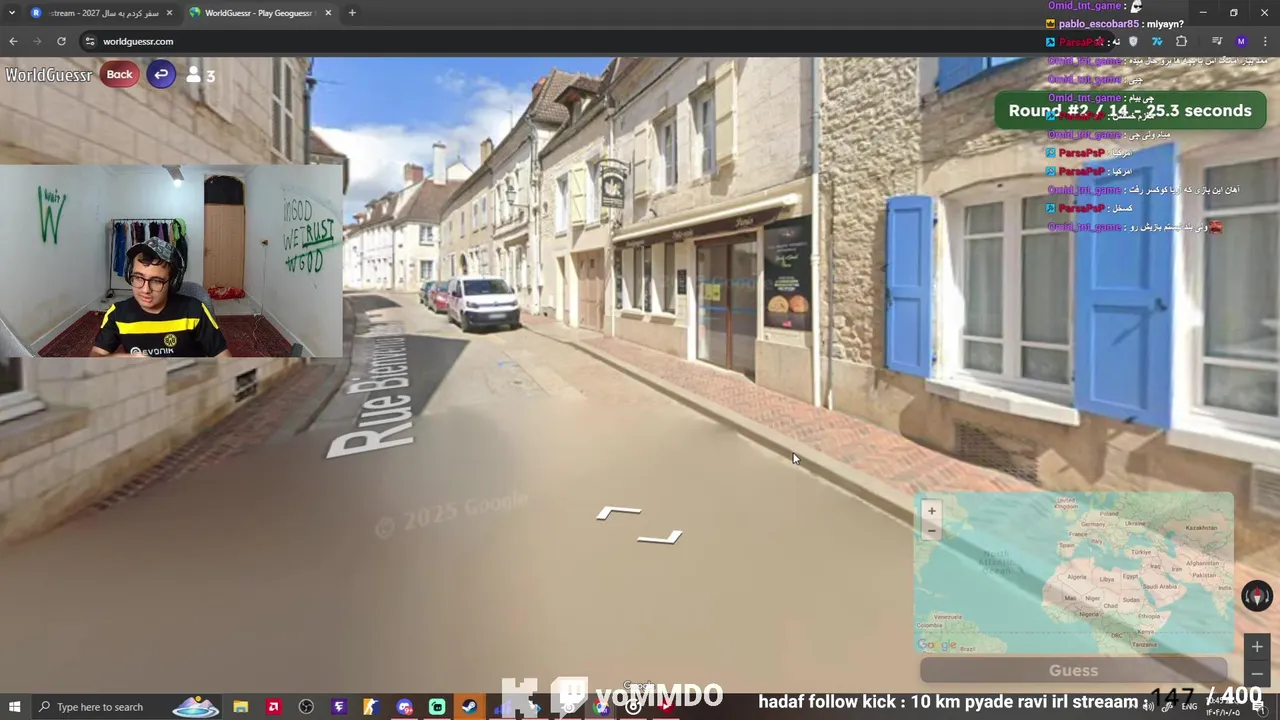The height and width of the screenshot is (720, 1280).
Task: Open the Windows Start menu
Action: point(14,707)
